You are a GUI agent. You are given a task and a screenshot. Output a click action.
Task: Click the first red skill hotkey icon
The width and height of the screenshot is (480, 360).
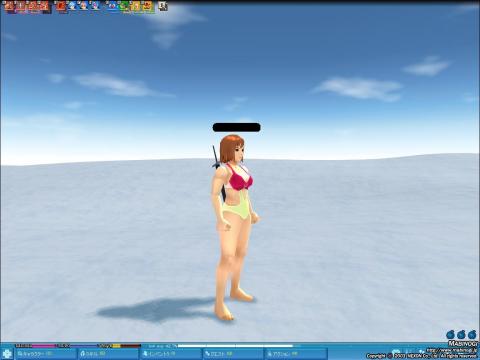[9, 6]
